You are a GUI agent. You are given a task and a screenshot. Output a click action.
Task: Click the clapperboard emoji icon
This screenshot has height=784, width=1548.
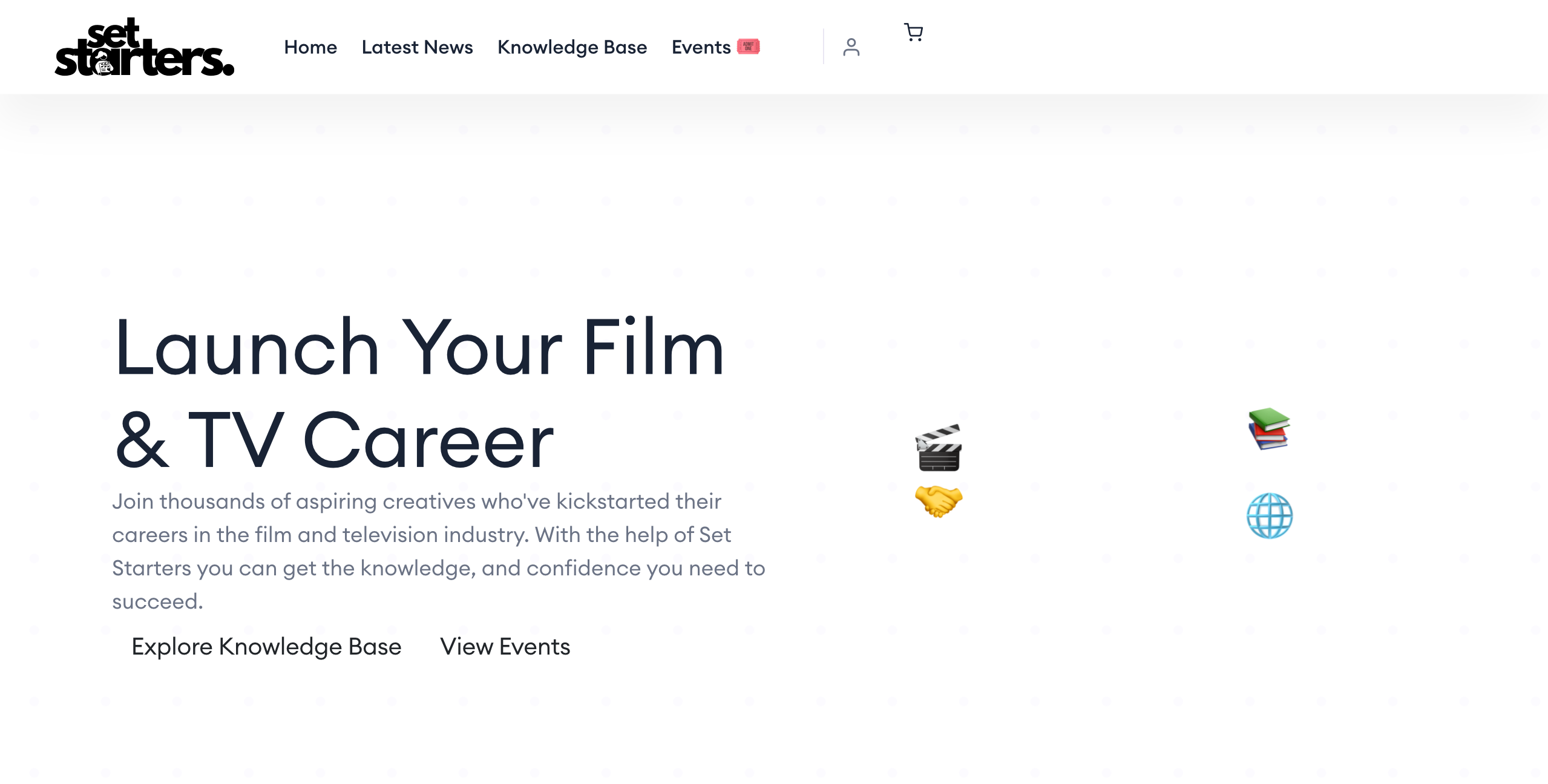click(x=938, y=448)
